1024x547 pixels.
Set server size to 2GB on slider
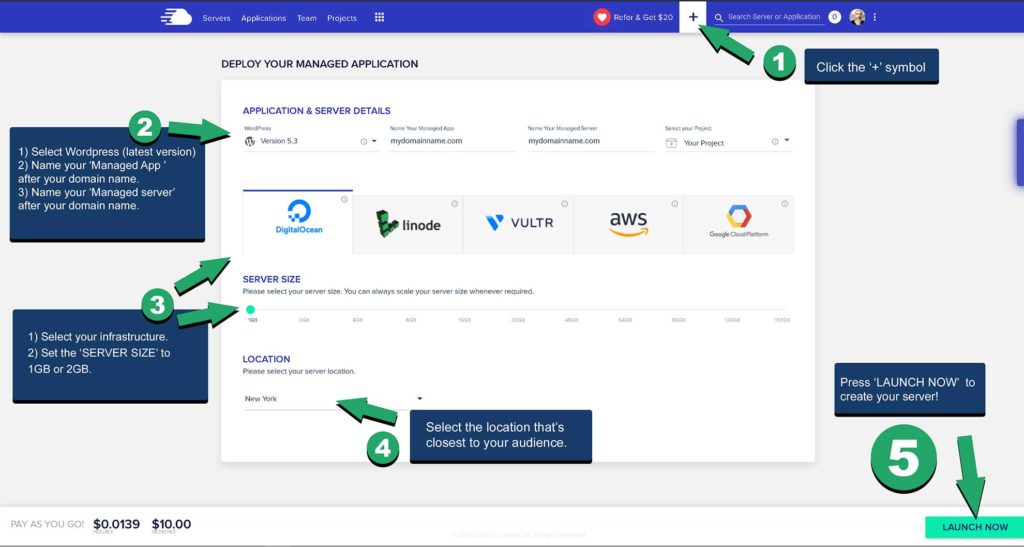304,320
